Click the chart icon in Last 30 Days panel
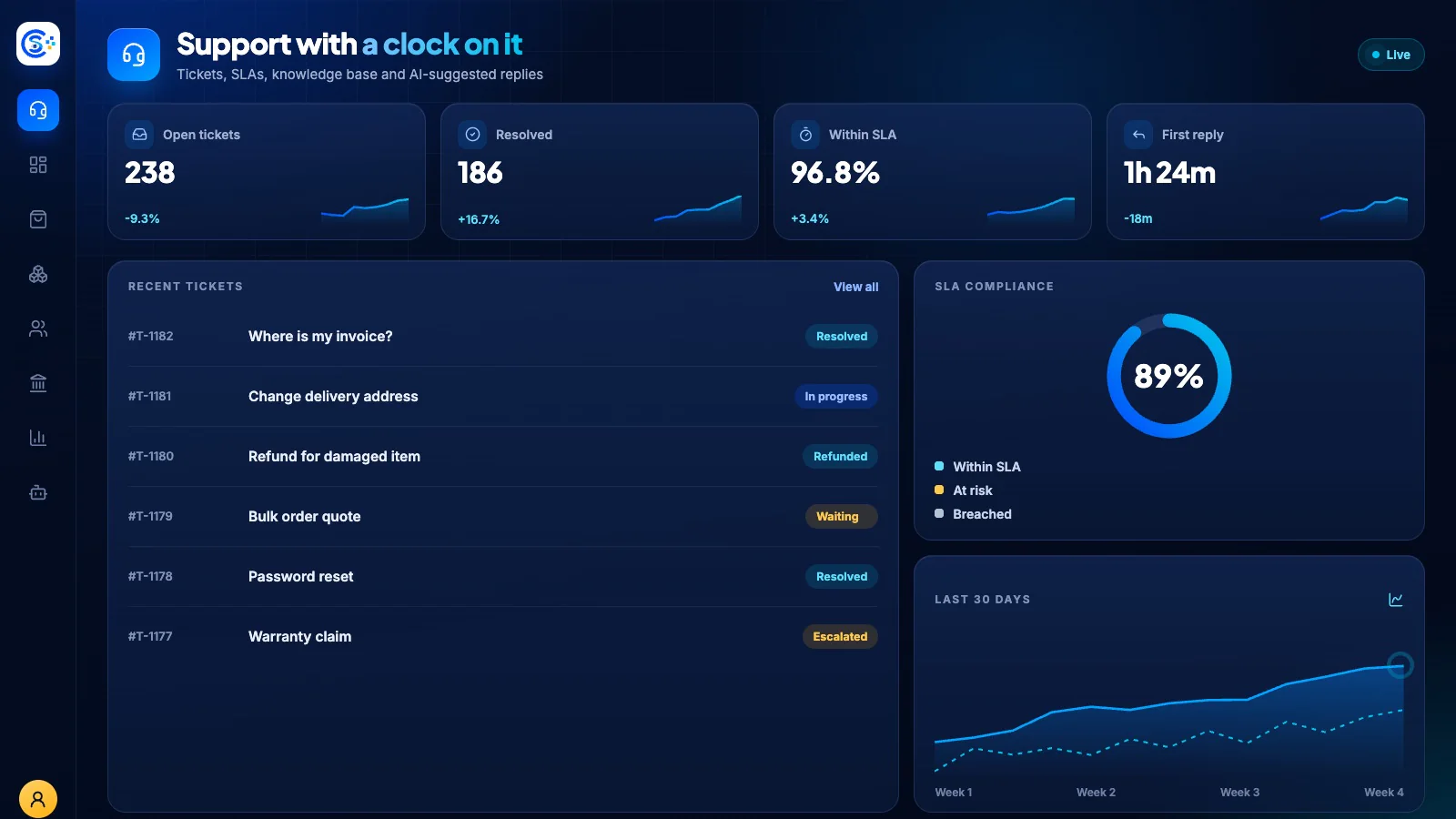 [1396, 600]
